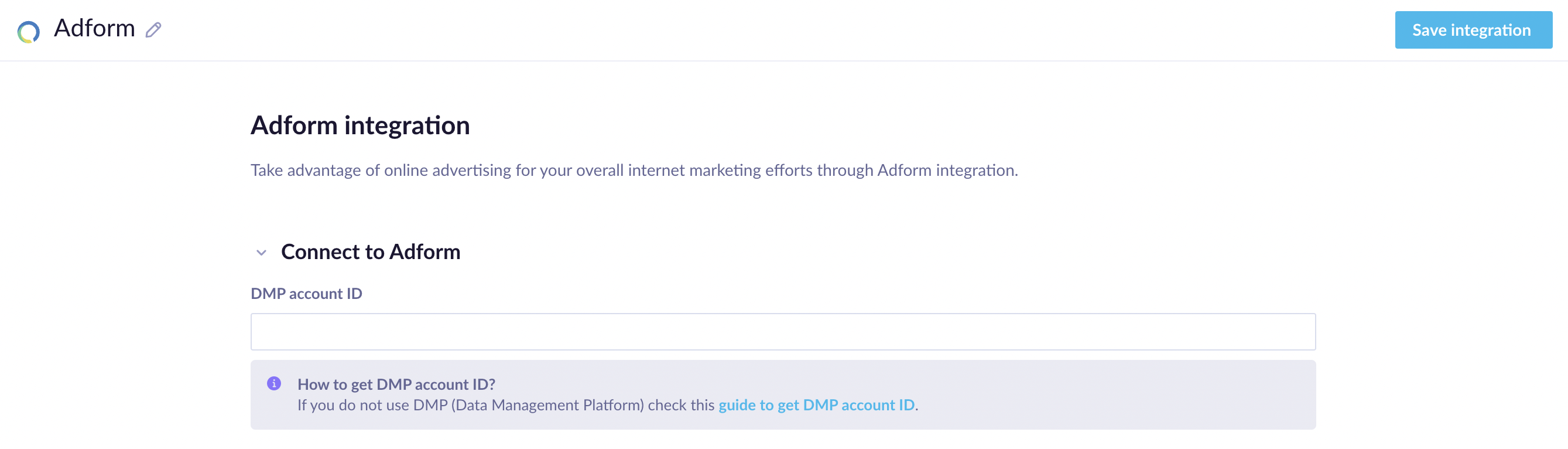
Task: Click the Save integration button
Action: click(x=1473, y=30)
